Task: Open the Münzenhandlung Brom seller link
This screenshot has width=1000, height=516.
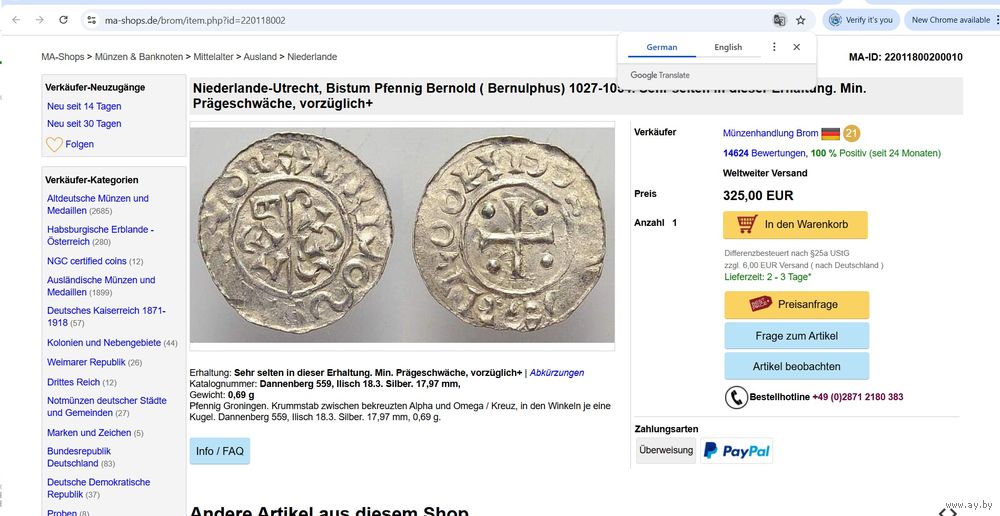Action: pos(770,133)
